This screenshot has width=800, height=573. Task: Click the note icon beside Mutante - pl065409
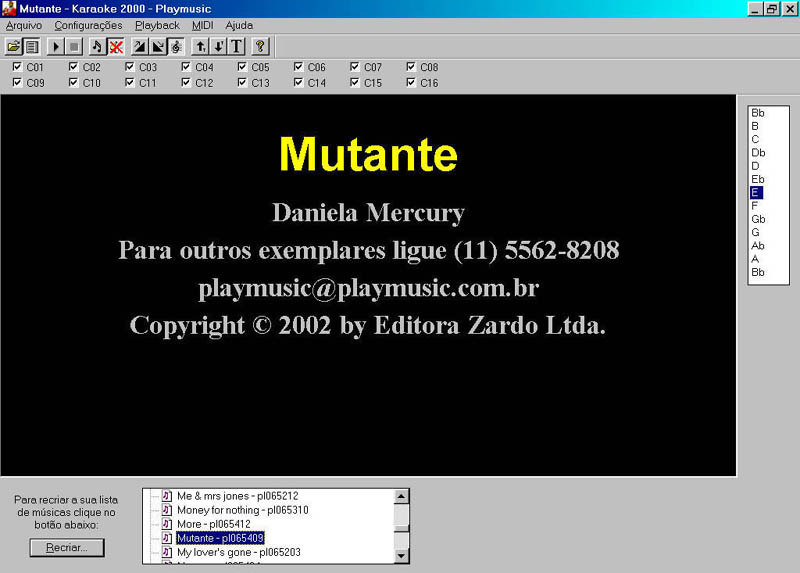click(x=167, y=538)
